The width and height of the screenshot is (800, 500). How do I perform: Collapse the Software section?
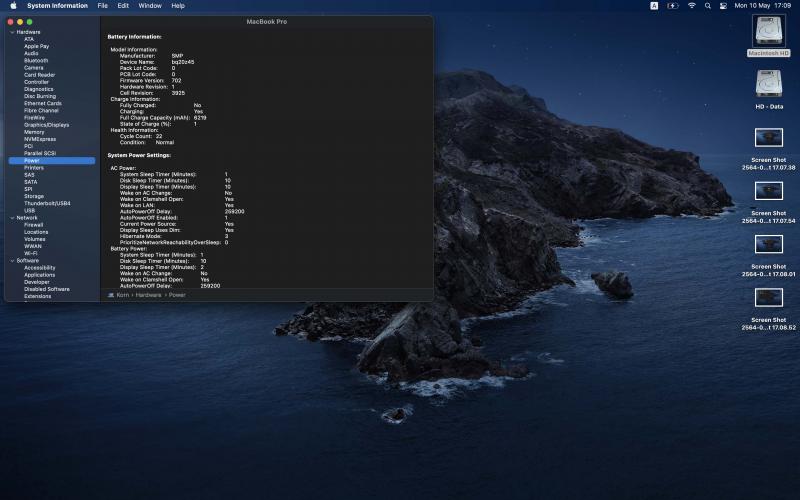click(x=12, y=261)
